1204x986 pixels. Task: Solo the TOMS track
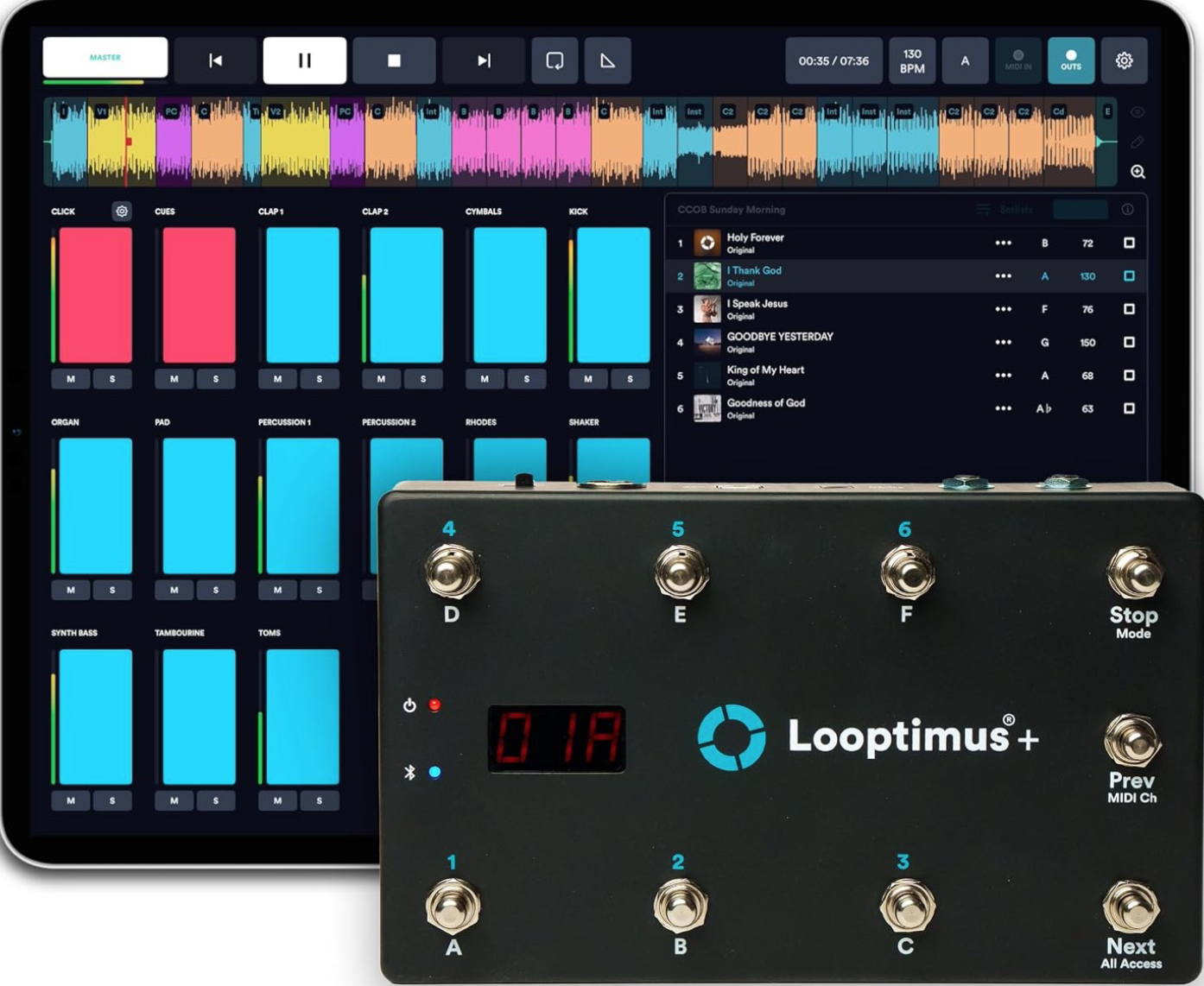320,800
